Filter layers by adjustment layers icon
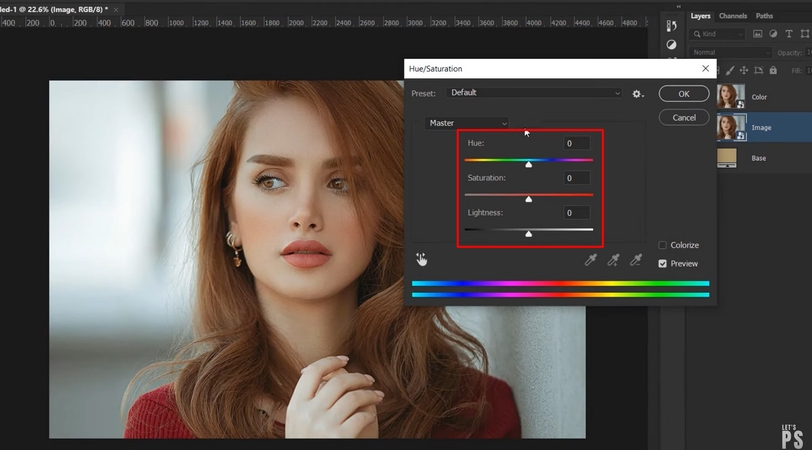812x450 pixels. [x=773, y=34]
